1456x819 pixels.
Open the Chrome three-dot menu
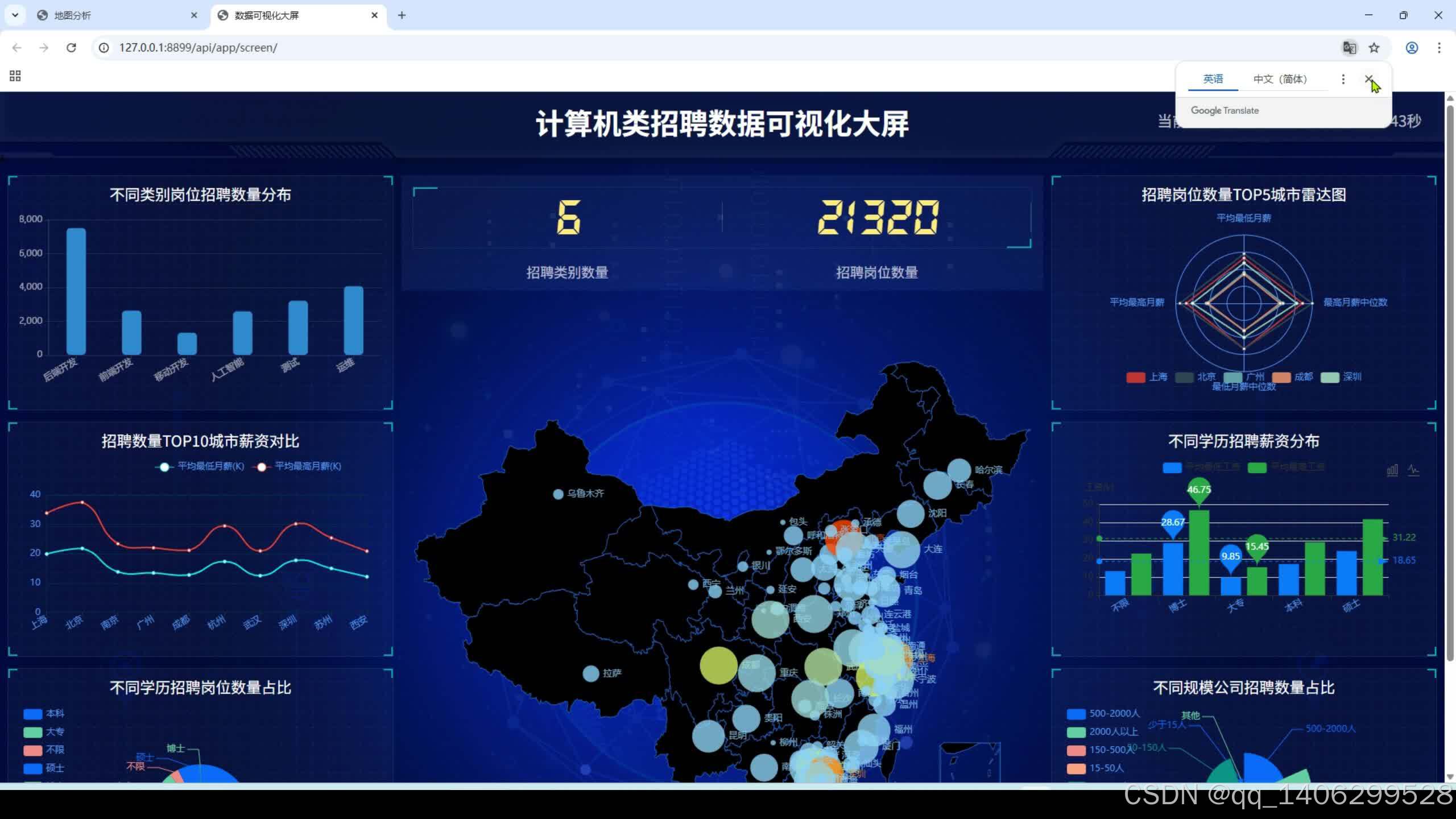pos(1439,48)
